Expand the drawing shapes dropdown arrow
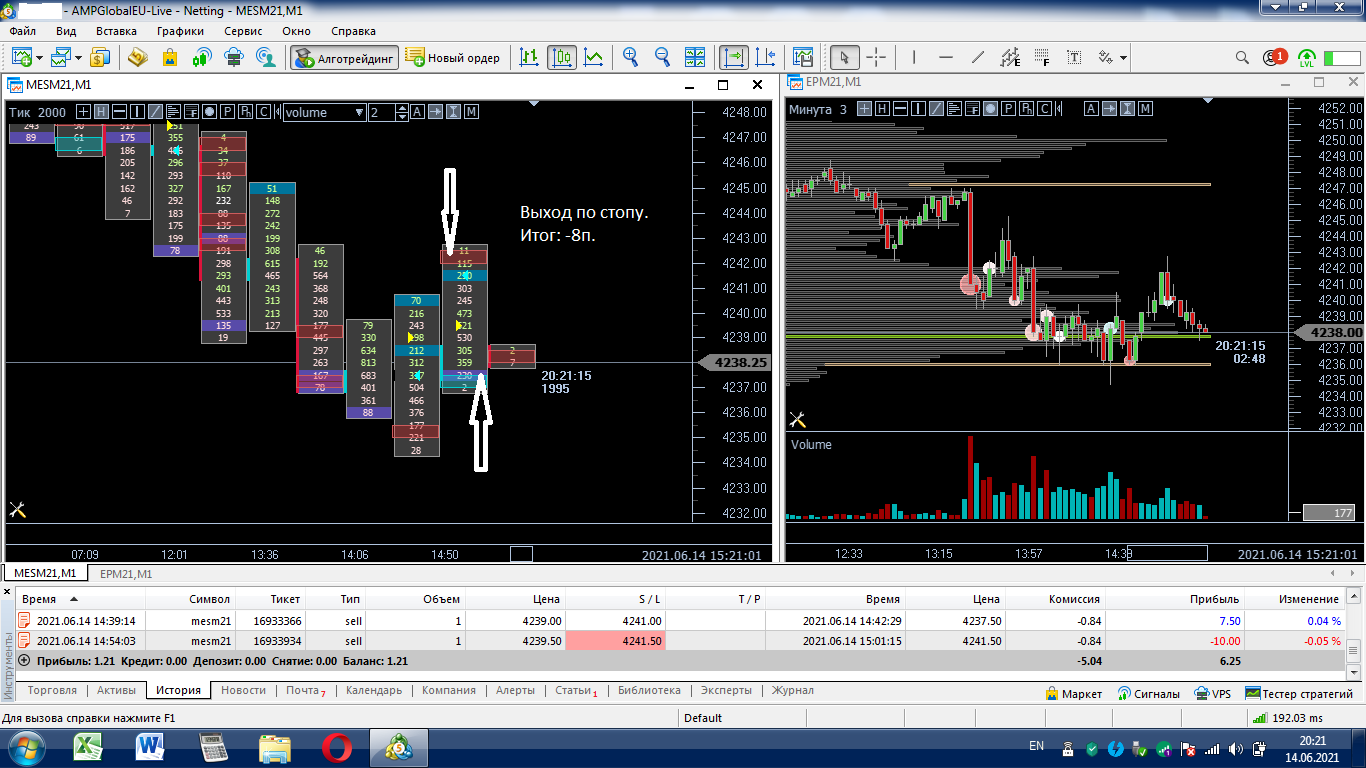 (x=1124, y=58)
